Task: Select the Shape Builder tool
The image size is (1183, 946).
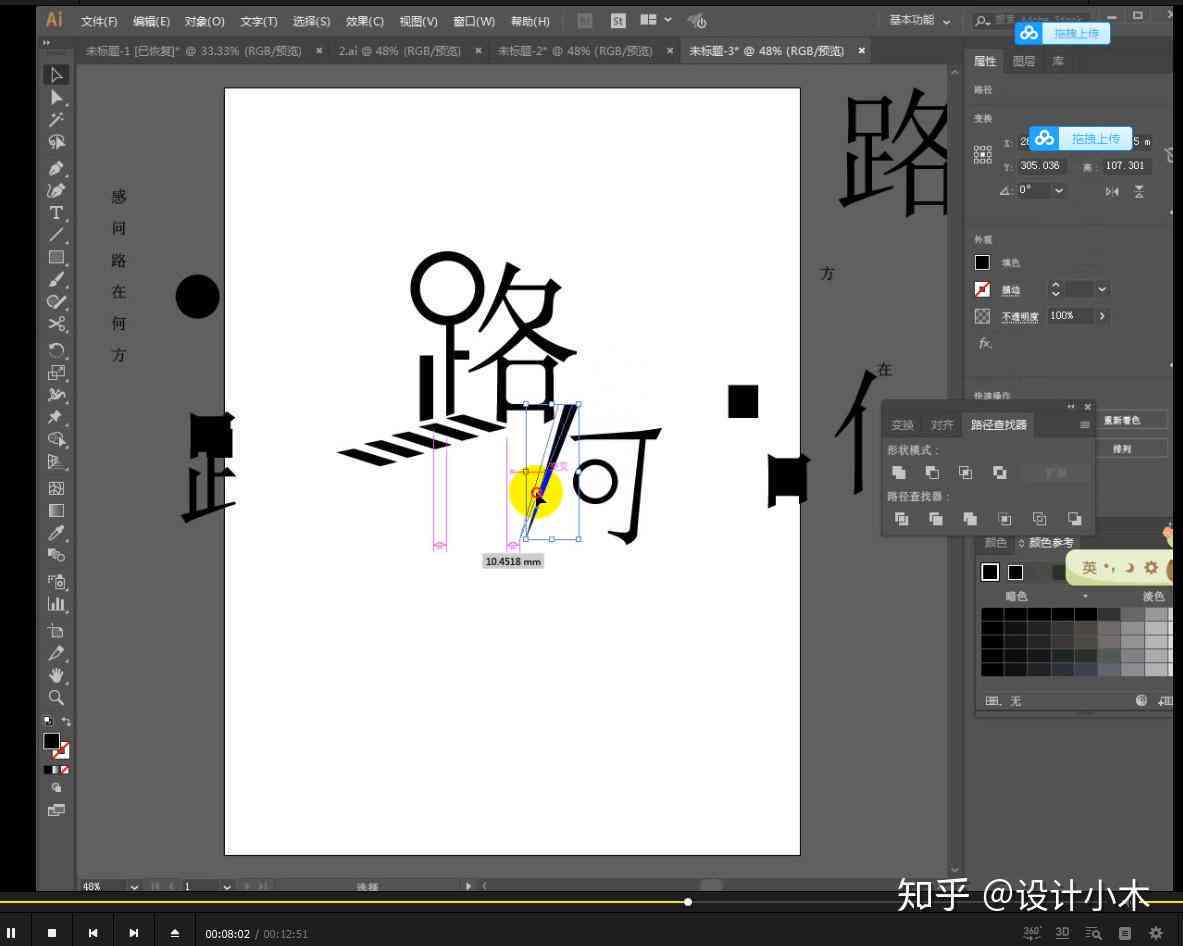Action: (56, 439)
